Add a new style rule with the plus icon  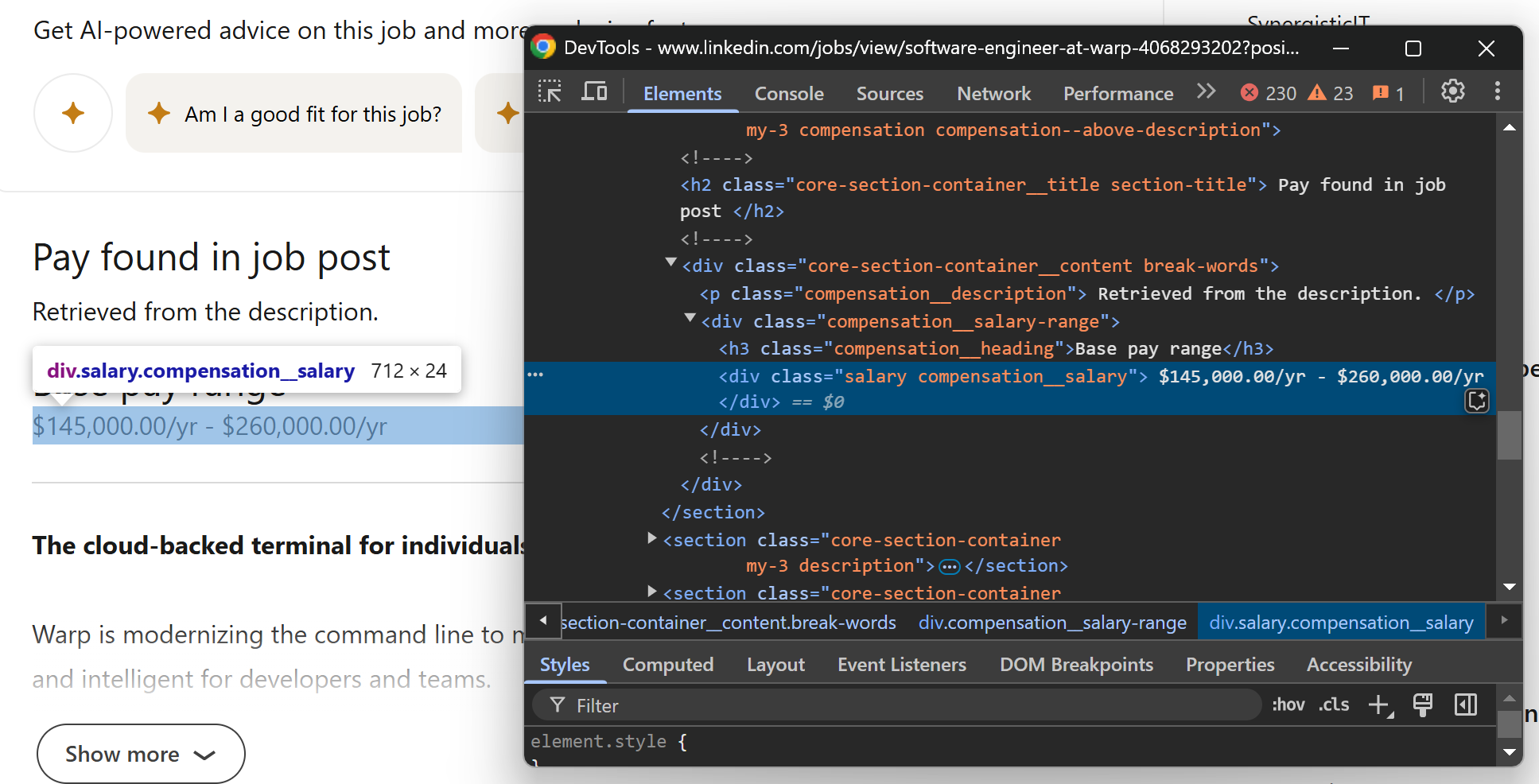pyautogui.click(x=1378, y=704)
